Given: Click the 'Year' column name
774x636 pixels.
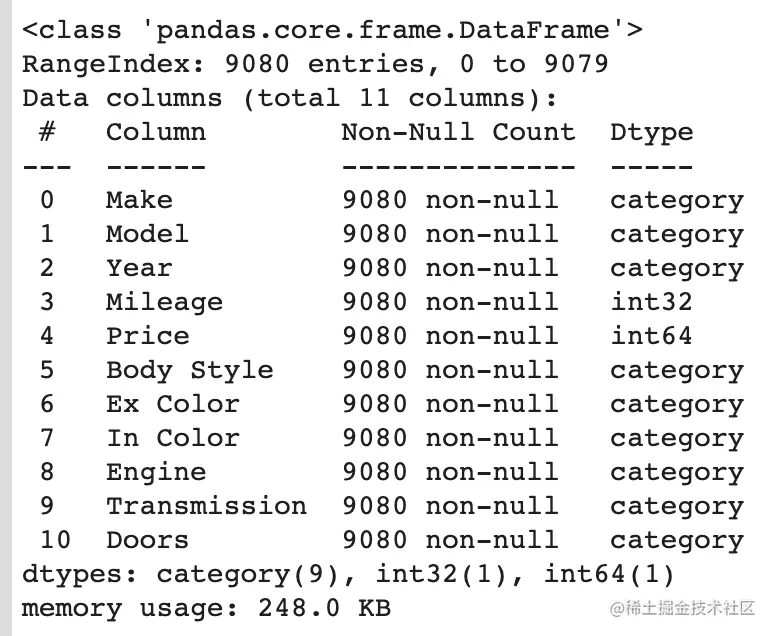Looking at the screenshot, I should point(139,268).
